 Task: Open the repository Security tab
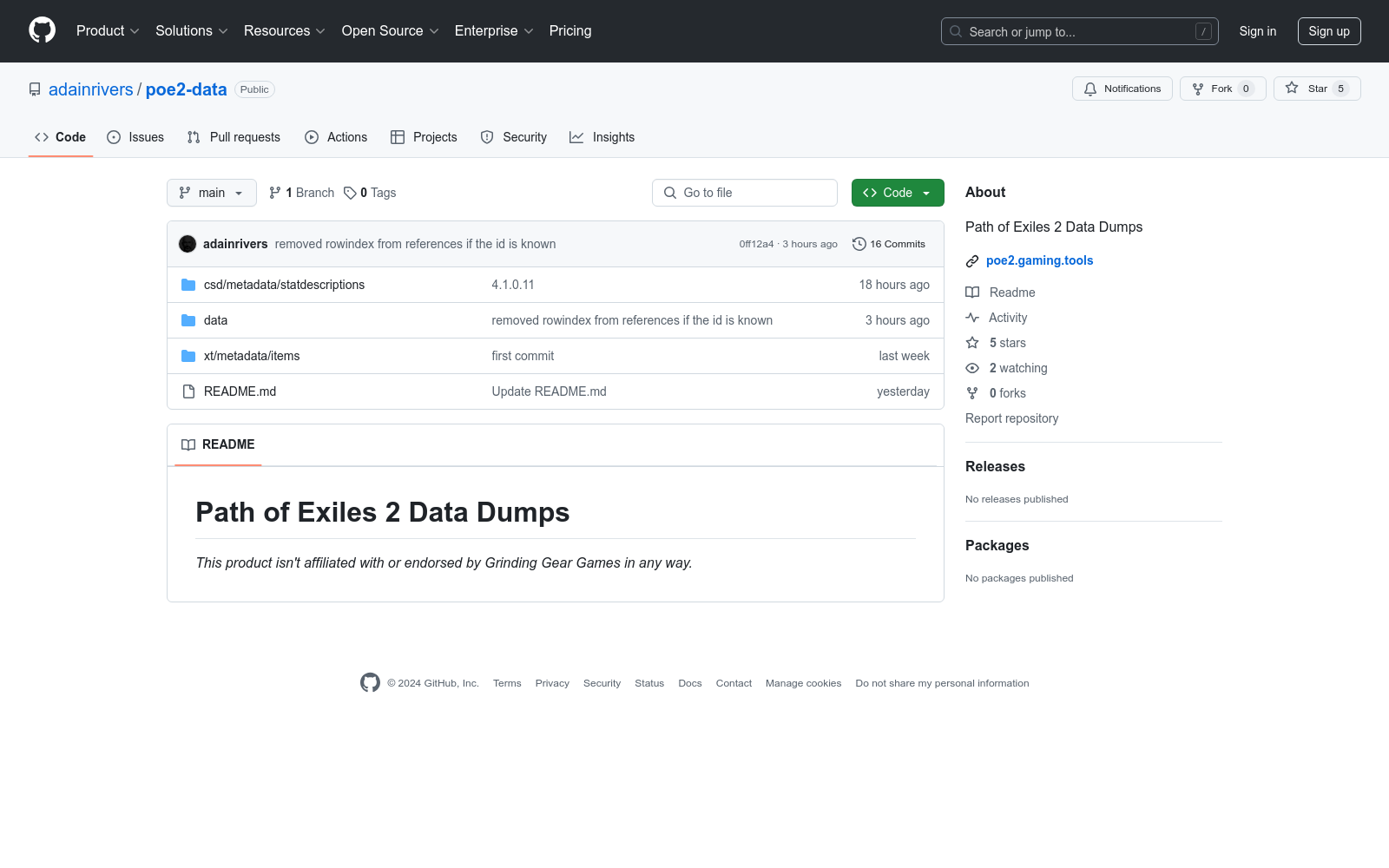[514, 137]
